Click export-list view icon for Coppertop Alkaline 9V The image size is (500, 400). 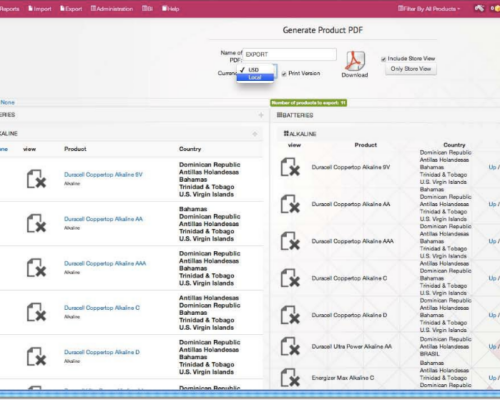coord(290,167)
